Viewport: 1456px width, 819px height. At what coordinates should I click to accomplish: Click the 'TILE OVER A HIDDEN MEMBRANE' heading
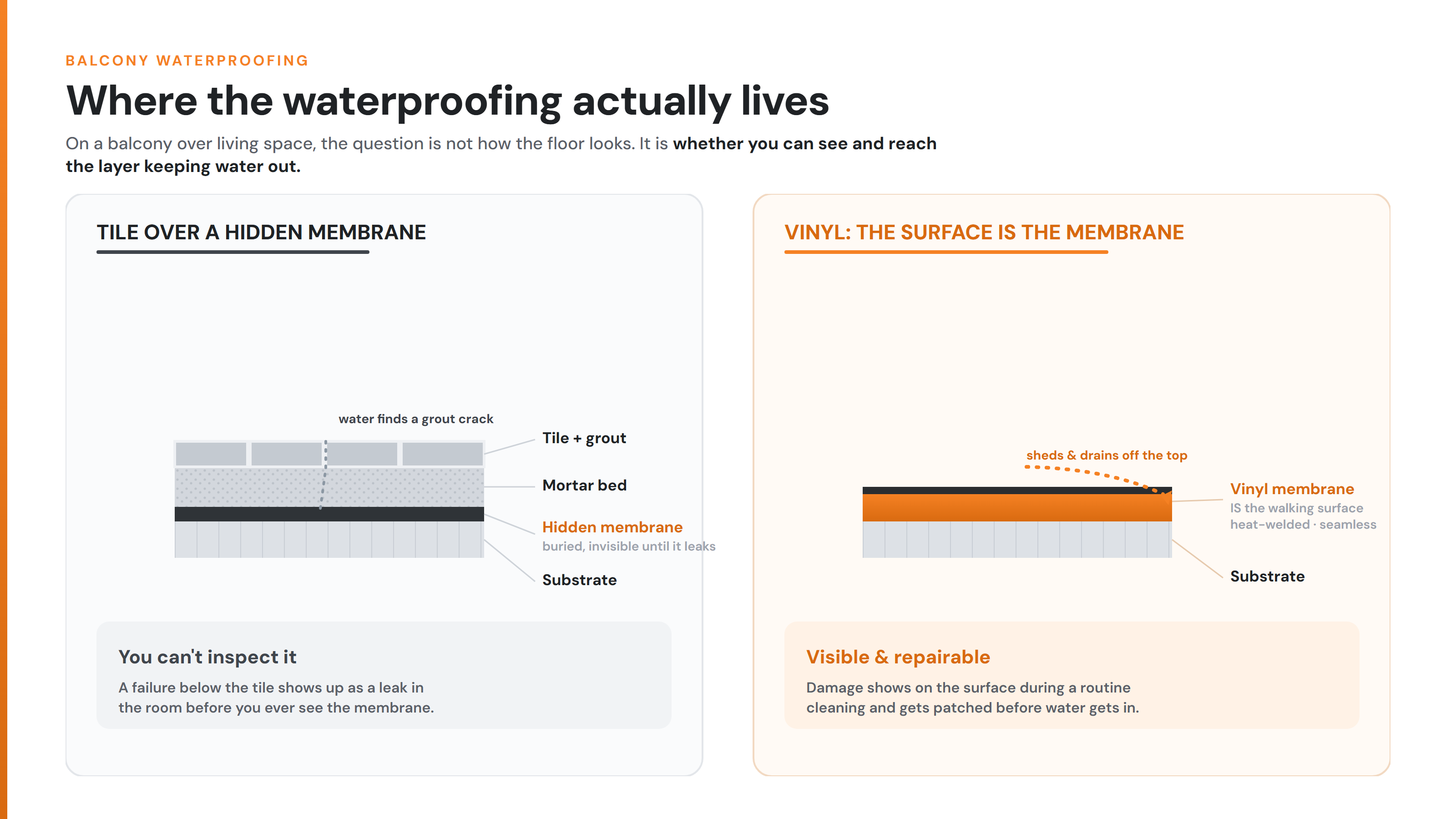click(261, 233)
